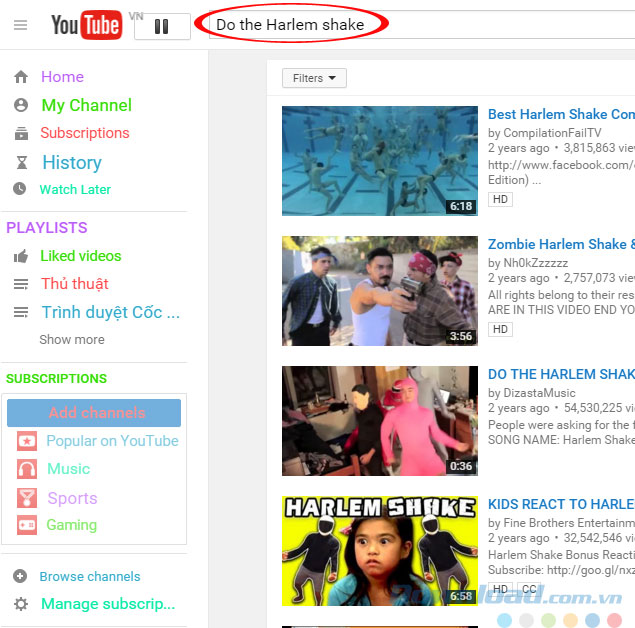Click the playlist icon beside Trình duyệt Cốc
This screenshot has height=628, width=635.
point(21,312)
